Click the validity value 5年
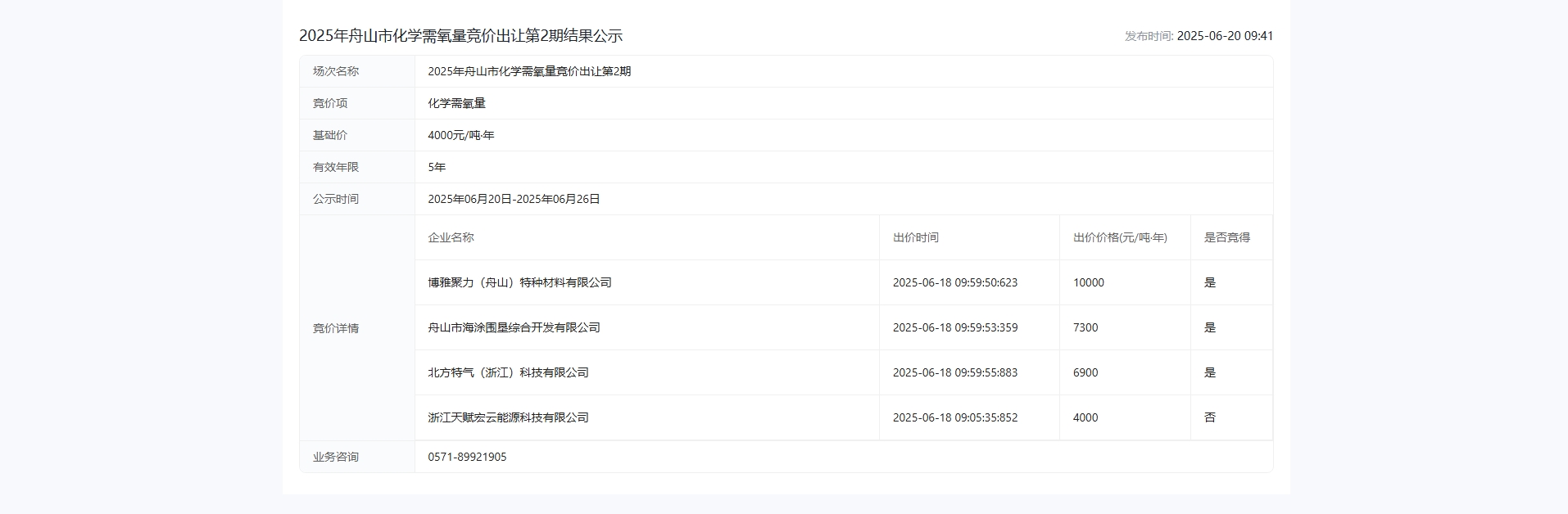The image size is (1568, 514). click(x=437, y=167)
